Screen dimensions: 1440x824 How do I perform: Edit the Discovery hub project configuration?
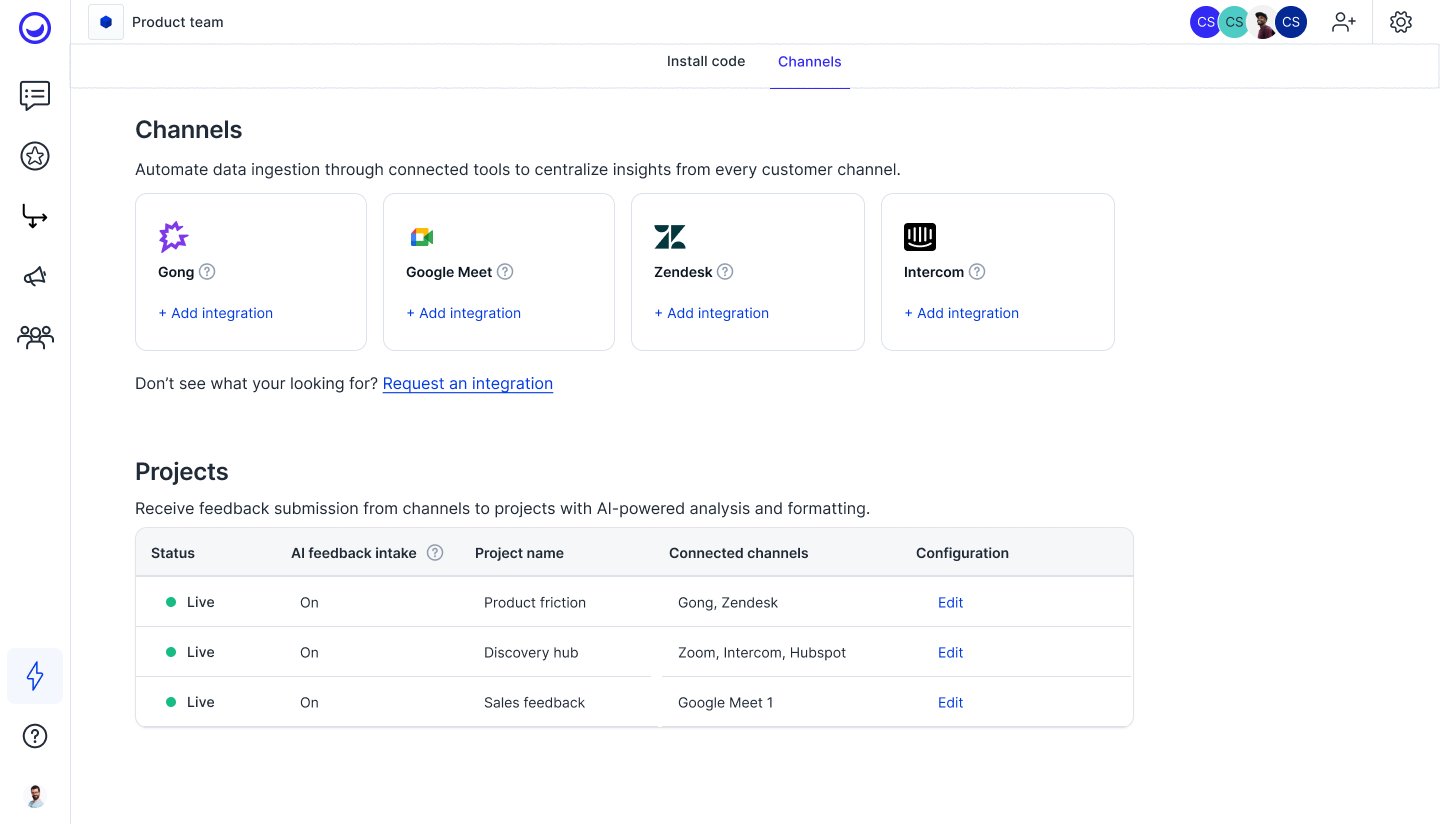950,652
